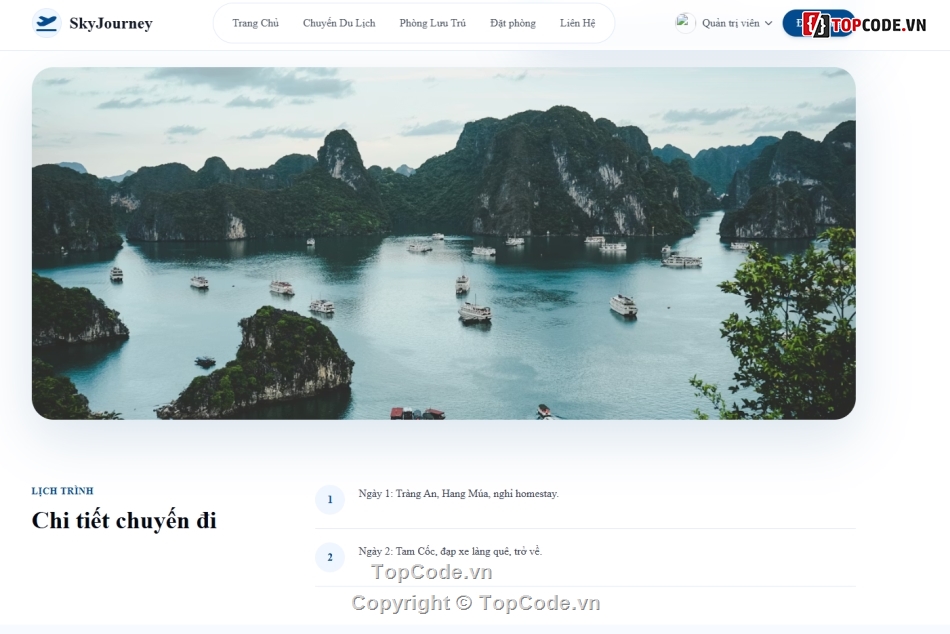Open the SkyJourney brand name link
This screenshot has width=950, height=634.
point(111,23)
